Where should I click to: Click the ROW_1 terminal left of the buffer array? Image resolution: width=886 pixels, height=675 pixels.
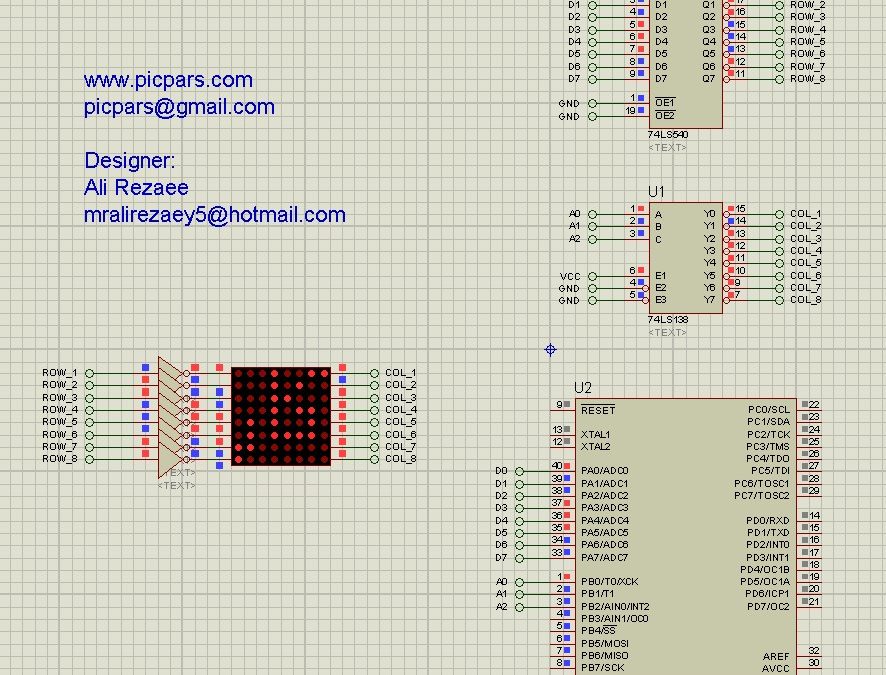pyautogui.click(x=89, y=373)
